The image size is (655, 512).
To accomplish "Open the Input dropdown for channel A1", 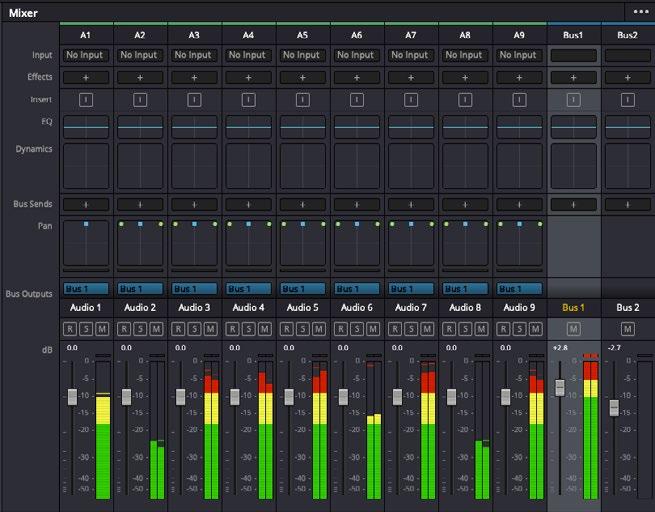I will pos(86,55).
